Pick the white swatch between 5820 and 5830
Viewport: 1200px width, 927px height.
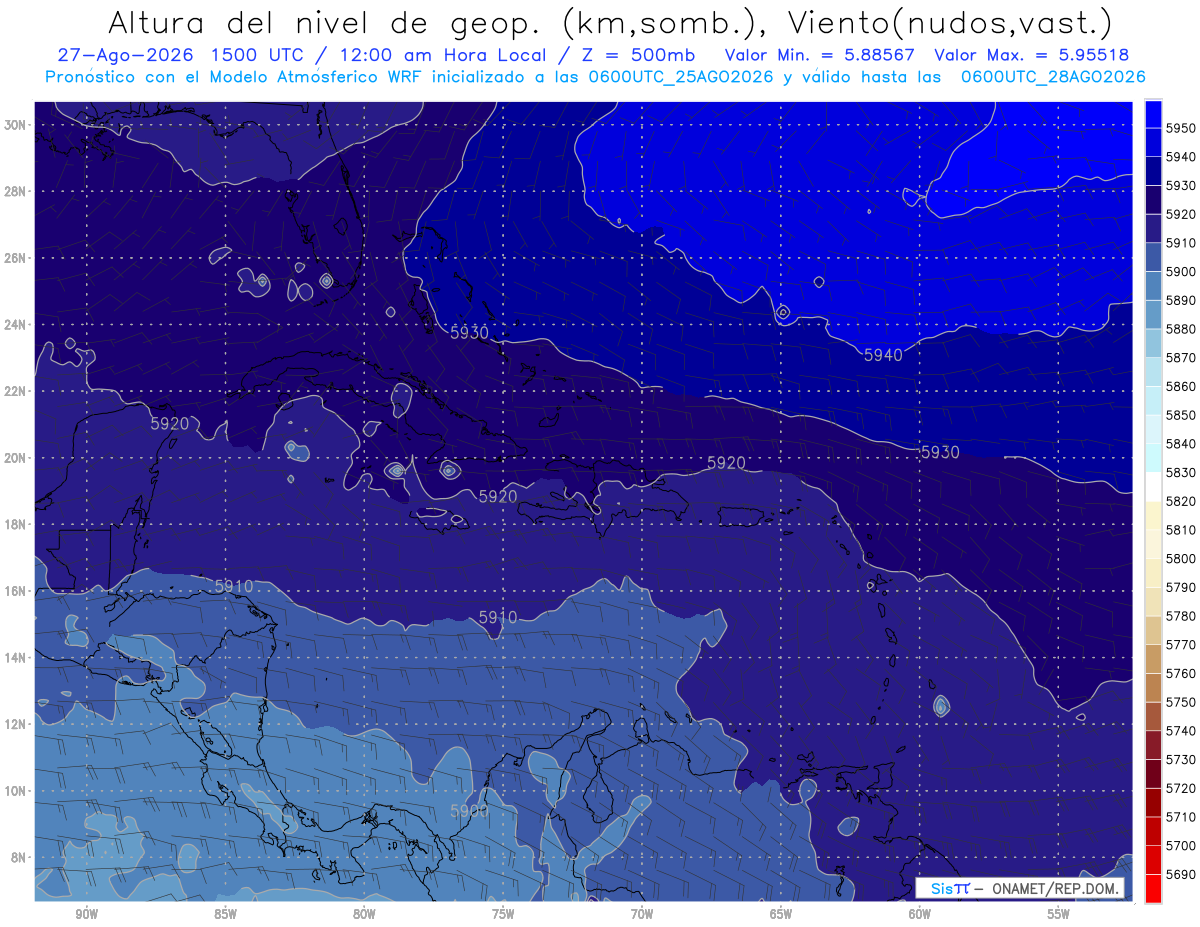point(1153,487)
